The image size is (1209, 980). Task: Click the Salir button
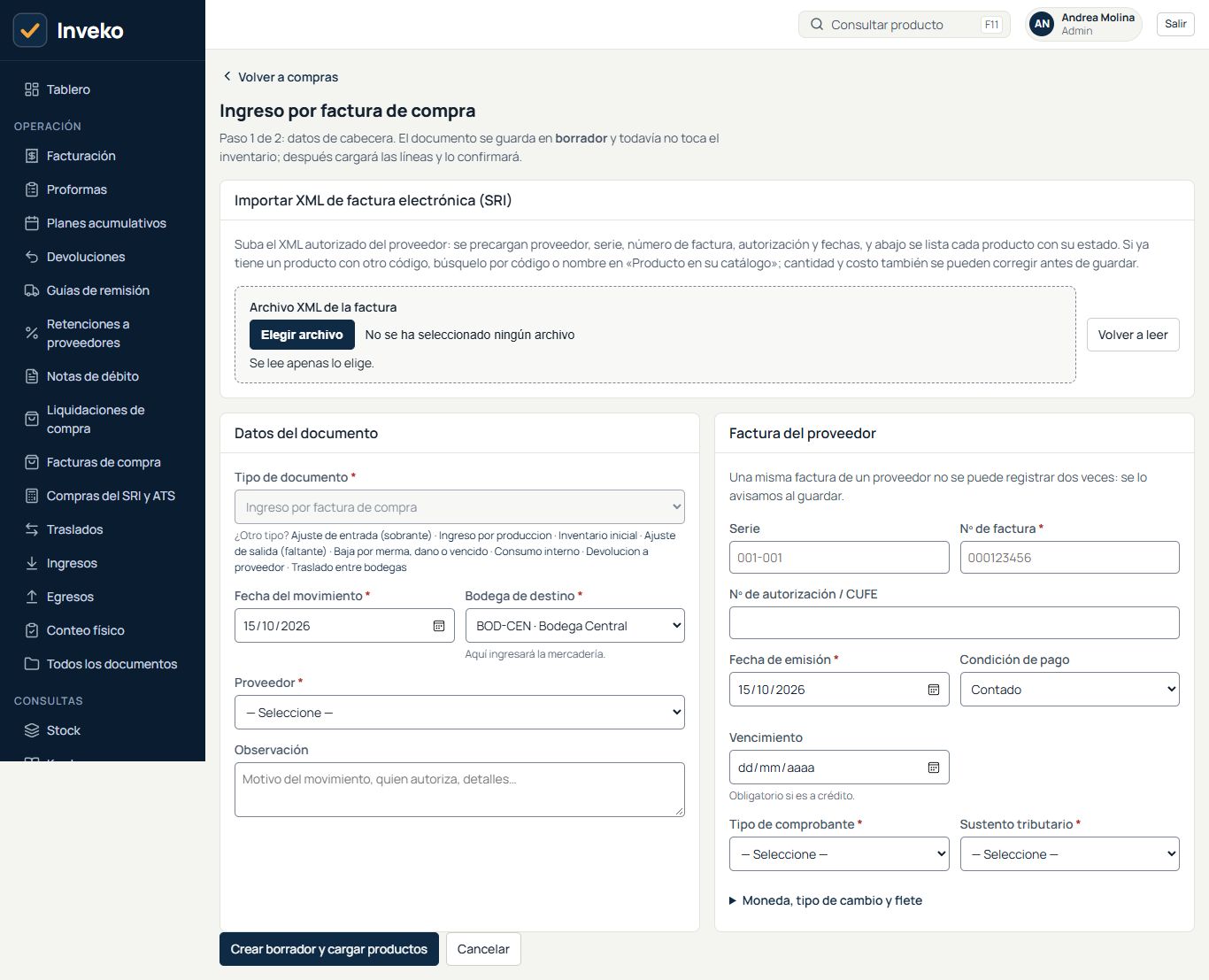point(1175,24)
